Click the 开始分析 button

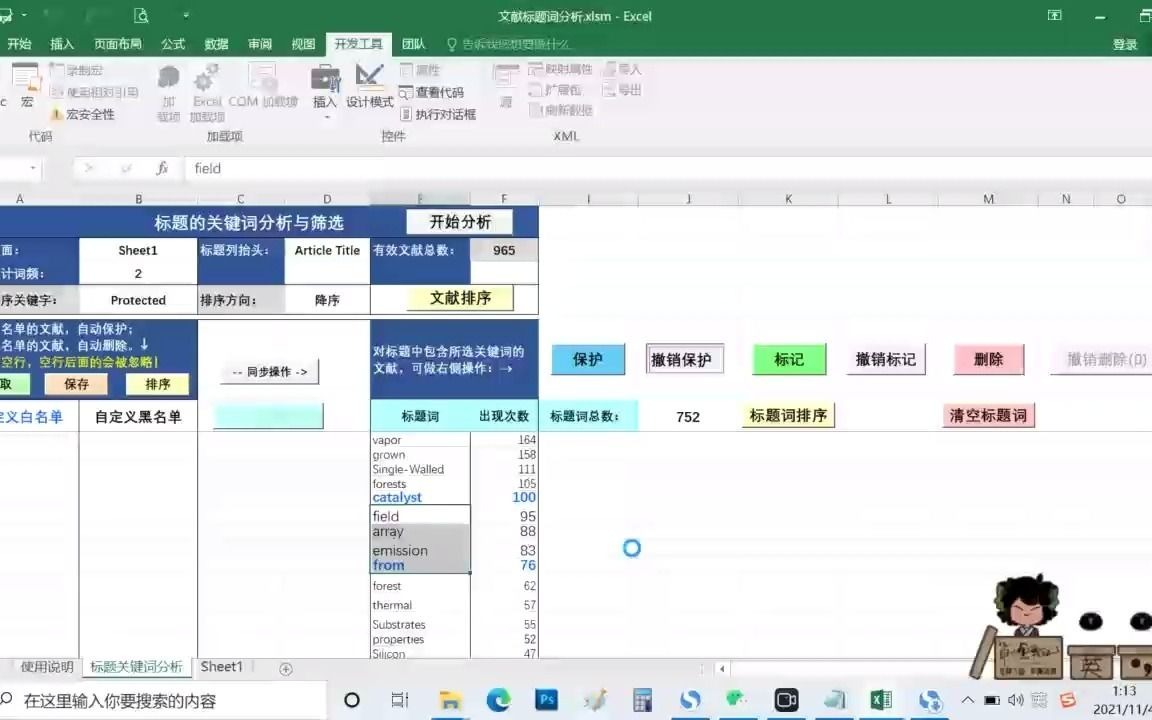(x=459, y=221)
